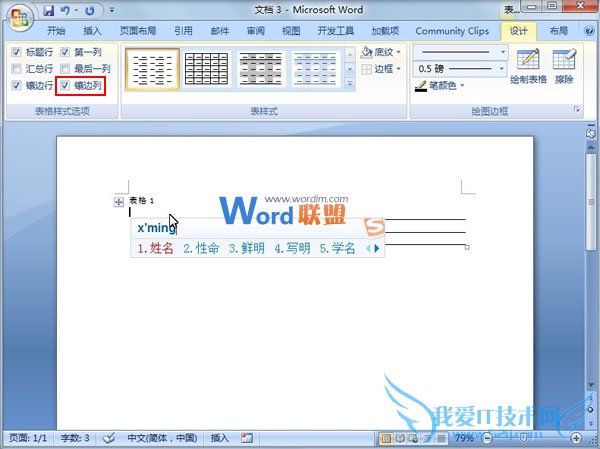Switch to Draft view
Image resolution: width=600 pixels, height=449 pixels.
click(x=441, y=438)
